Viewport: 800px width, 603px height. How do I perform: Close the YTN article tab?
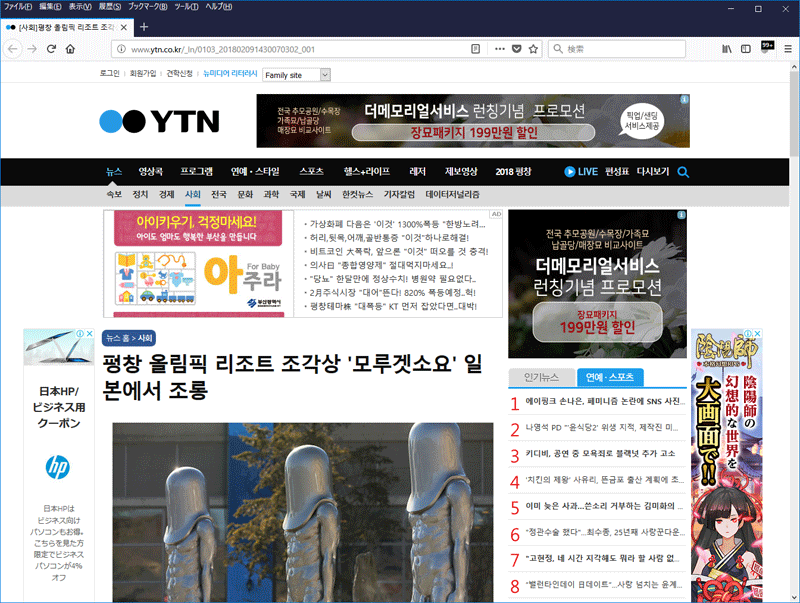(x=123, y=28)
